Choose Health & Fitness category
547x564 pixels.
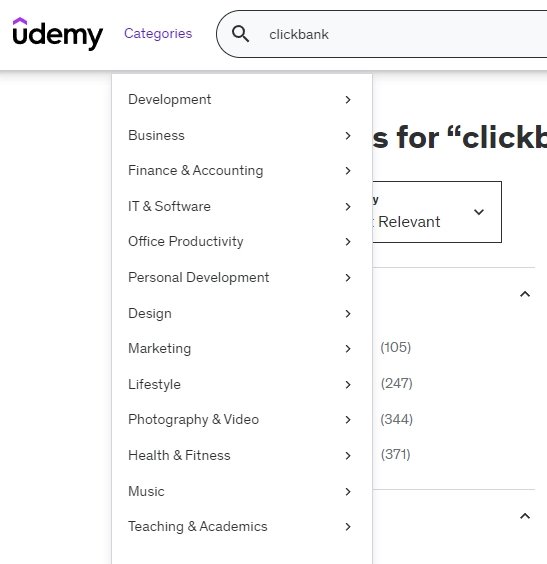pos(240,456)
